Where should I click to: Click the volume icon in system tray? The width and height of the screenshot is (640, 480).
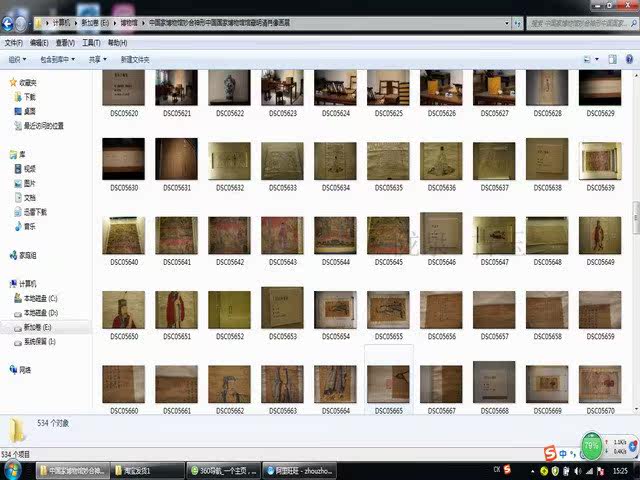pyautogui.click(x=578, y=471)
